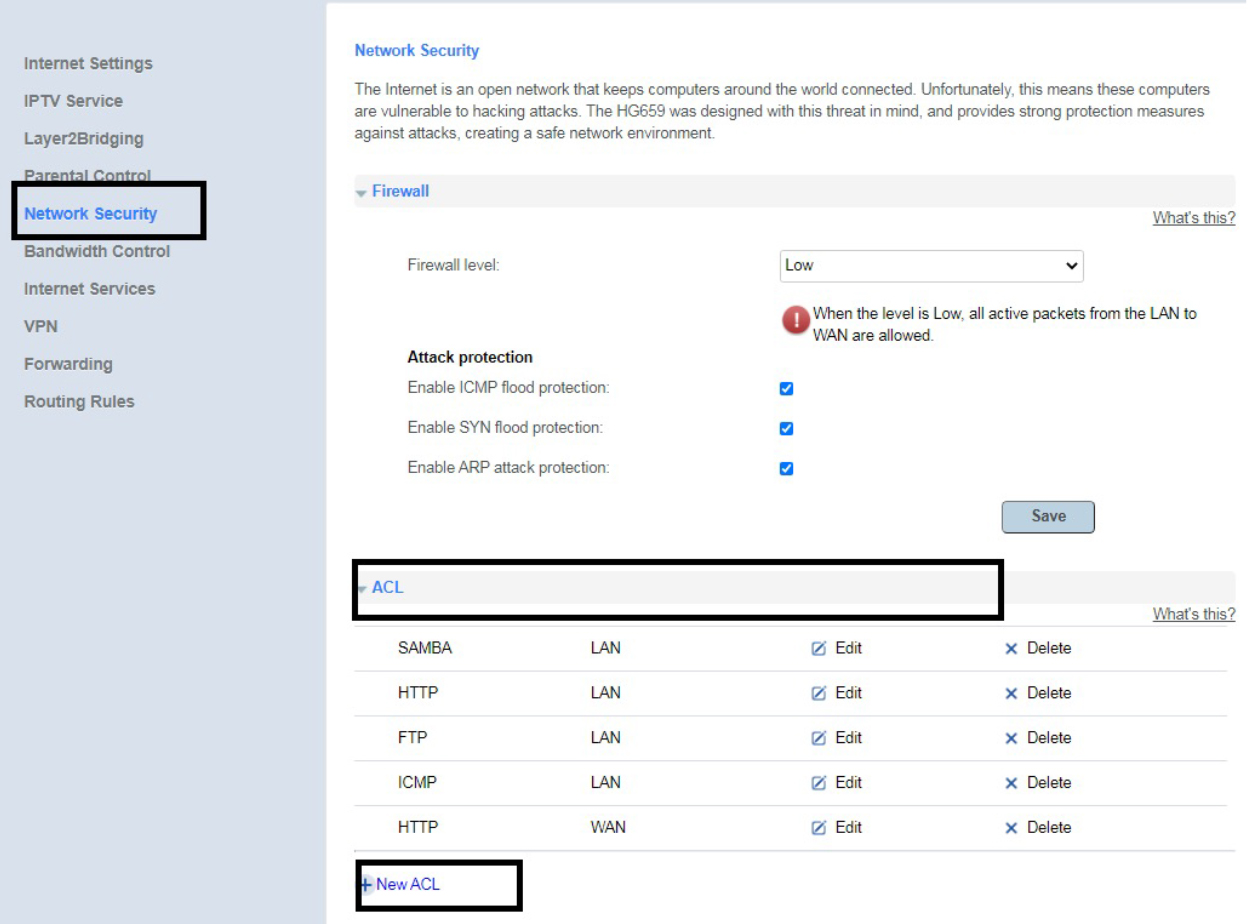The image size is (1248, 924).
Task: Go to VPN settings
Action: pyautogui.click(x=41, y=326)
